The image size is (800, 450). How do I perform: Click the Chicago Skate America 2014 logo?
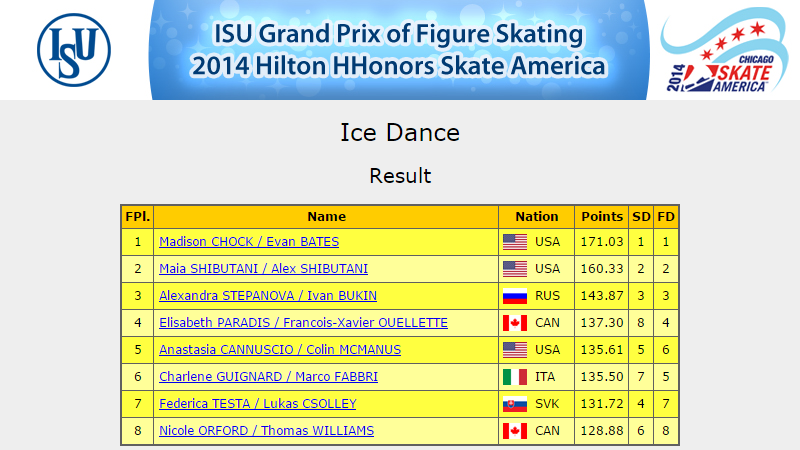(x=723, y=50)
